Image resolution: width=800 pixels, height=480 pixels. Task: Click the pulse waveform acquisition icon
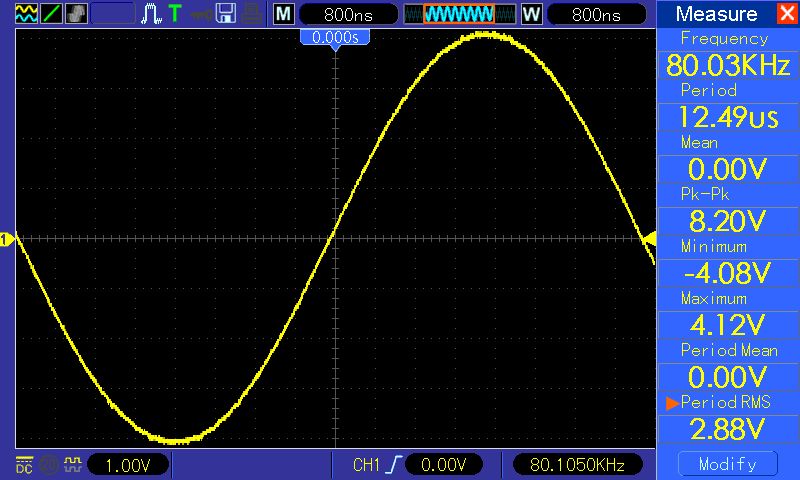click(x=151, y=14)
